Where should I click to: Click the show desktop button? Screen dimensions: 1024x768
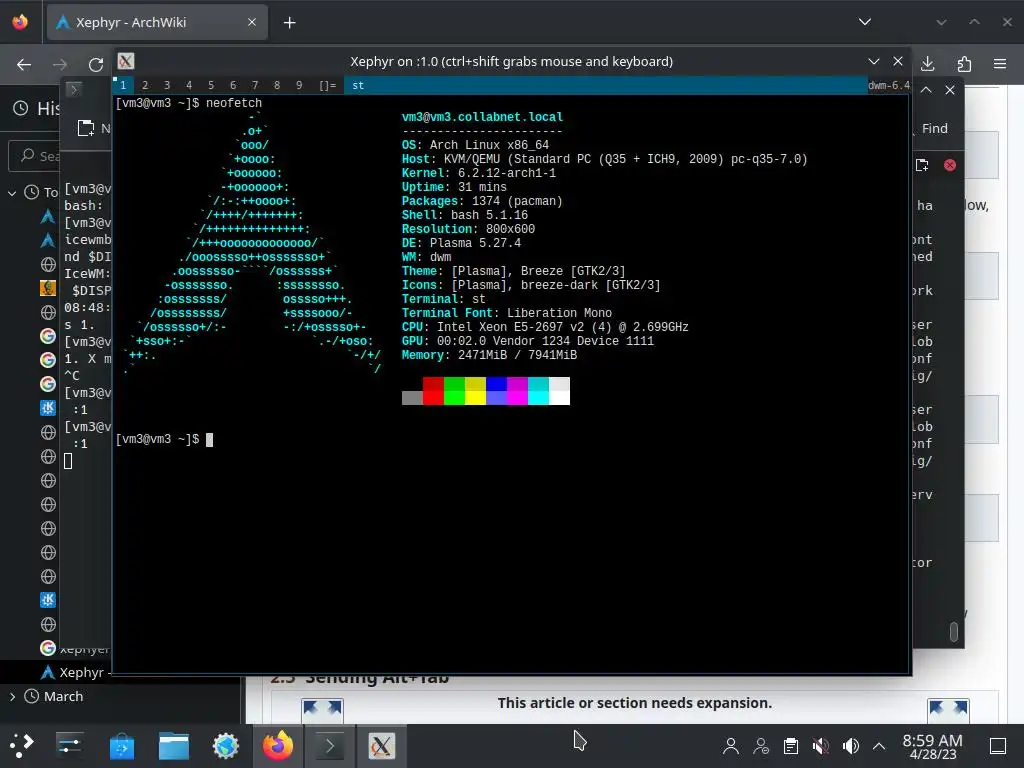(x=998, y=746)
